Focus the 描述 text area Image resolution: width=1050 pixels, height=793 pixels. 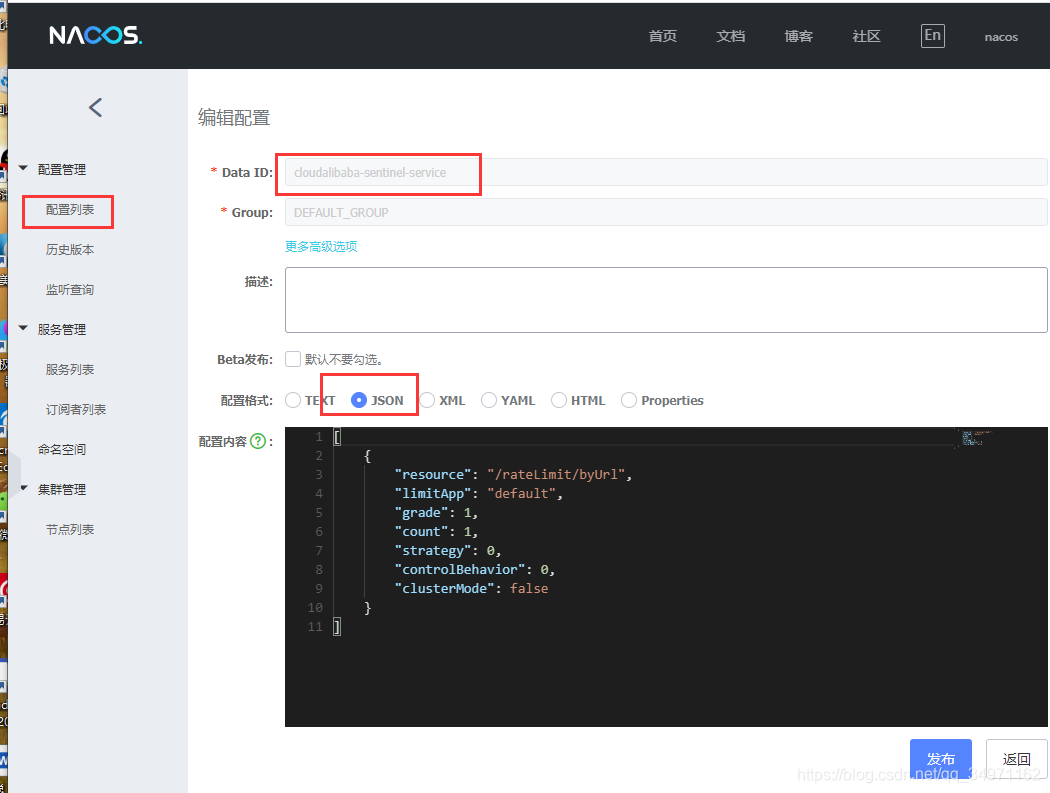pyautogui.click(x=666, y=299)
